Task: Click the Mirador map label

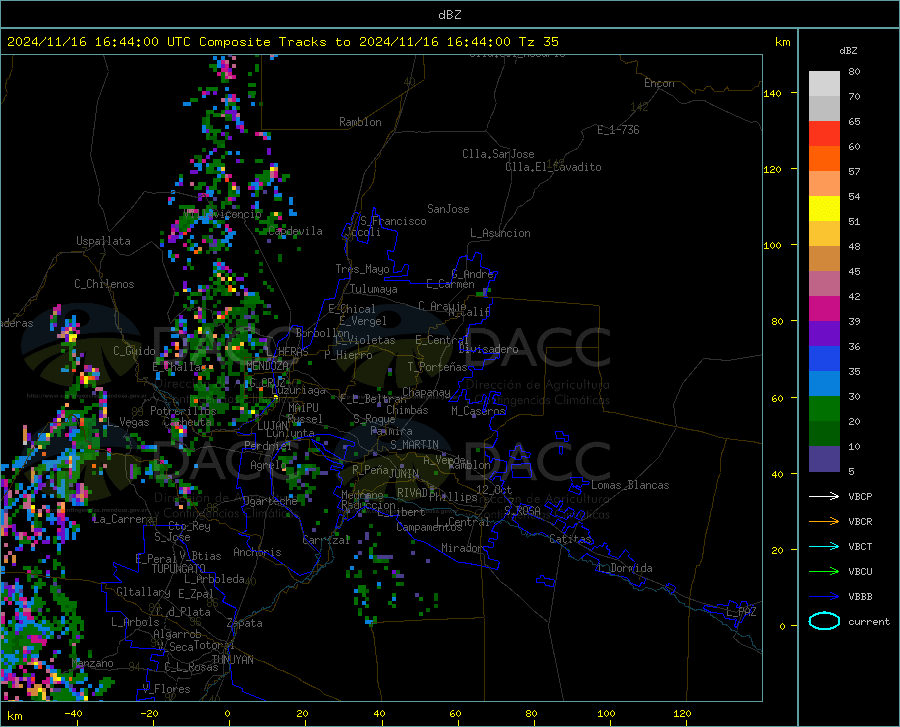Action: [x=461, y=548]
